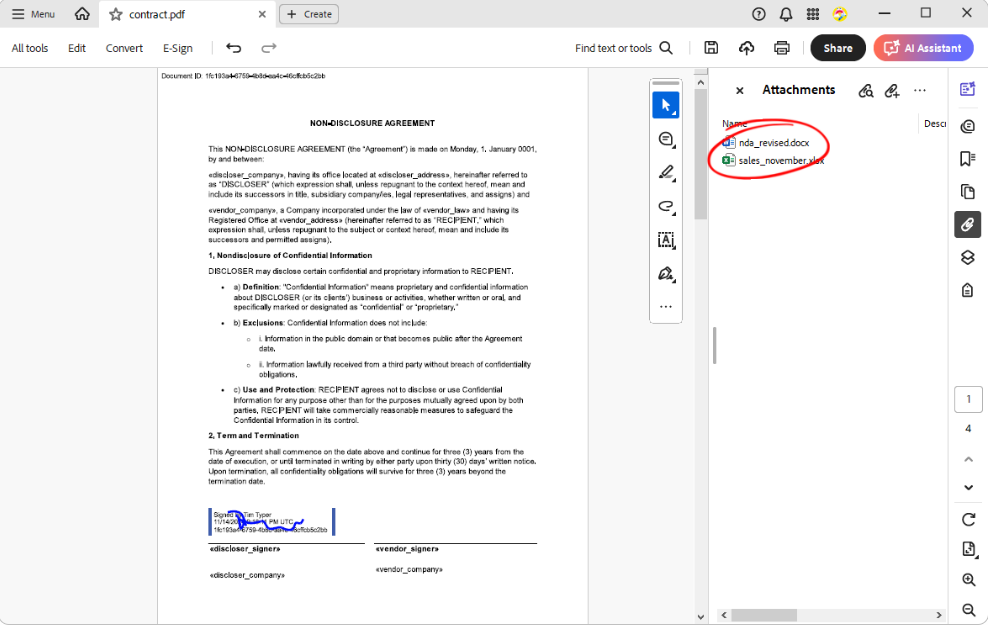Viewport: 988px width, 625px height.
Task: Click the Attachments panel scroll-right arrow
Action: coord(939,615)
